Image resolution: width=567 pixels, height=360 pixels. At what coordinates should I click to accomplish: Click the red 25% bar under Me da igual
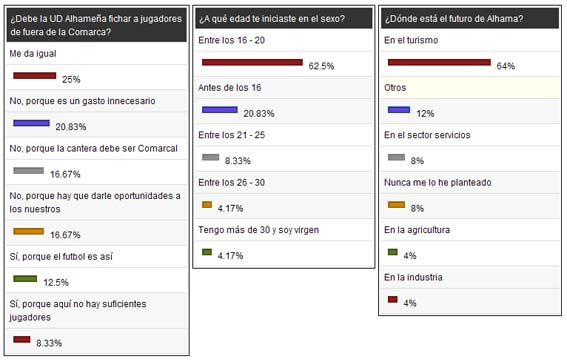coord(35,76)
